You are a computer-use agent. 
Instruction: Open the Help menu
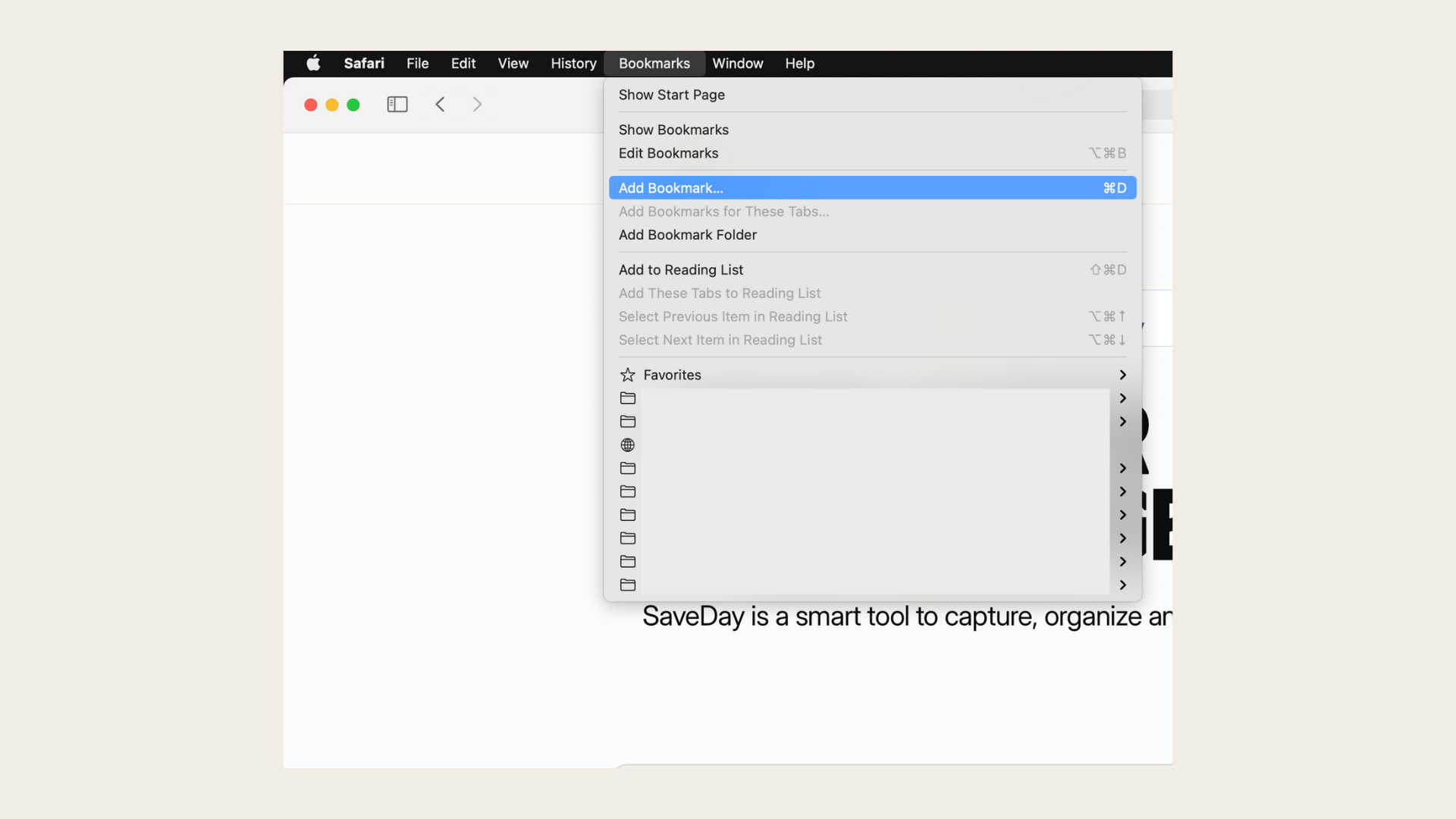[x=800, y=64]
